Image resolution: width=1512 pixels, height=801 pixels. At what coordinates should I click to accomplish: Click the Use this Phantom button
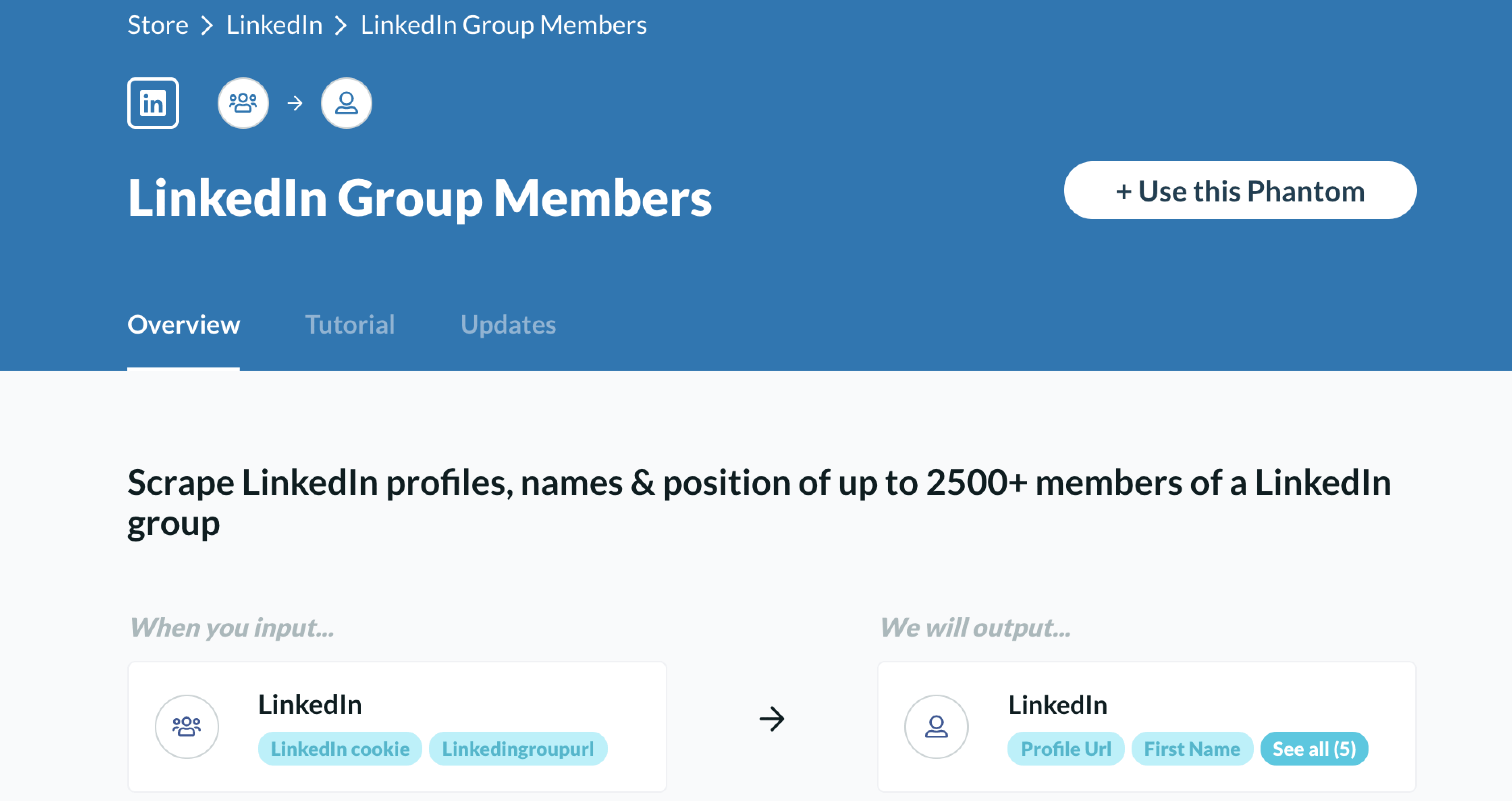pyautogui.click(x=1240, y=191)
